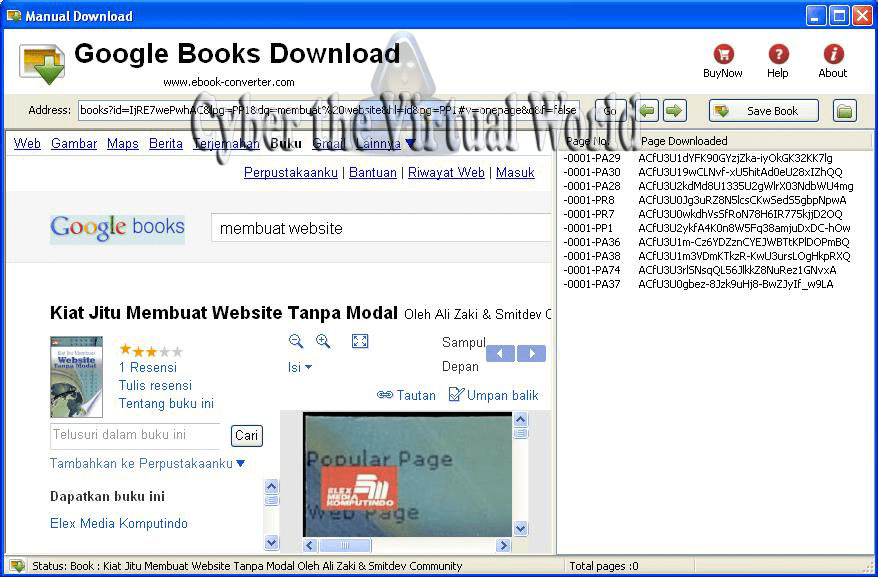Click viewer horizontal scroll right arrow
The height and width of the screenshot is (577, 878).
pyautogui.click(x=503, y=545)
